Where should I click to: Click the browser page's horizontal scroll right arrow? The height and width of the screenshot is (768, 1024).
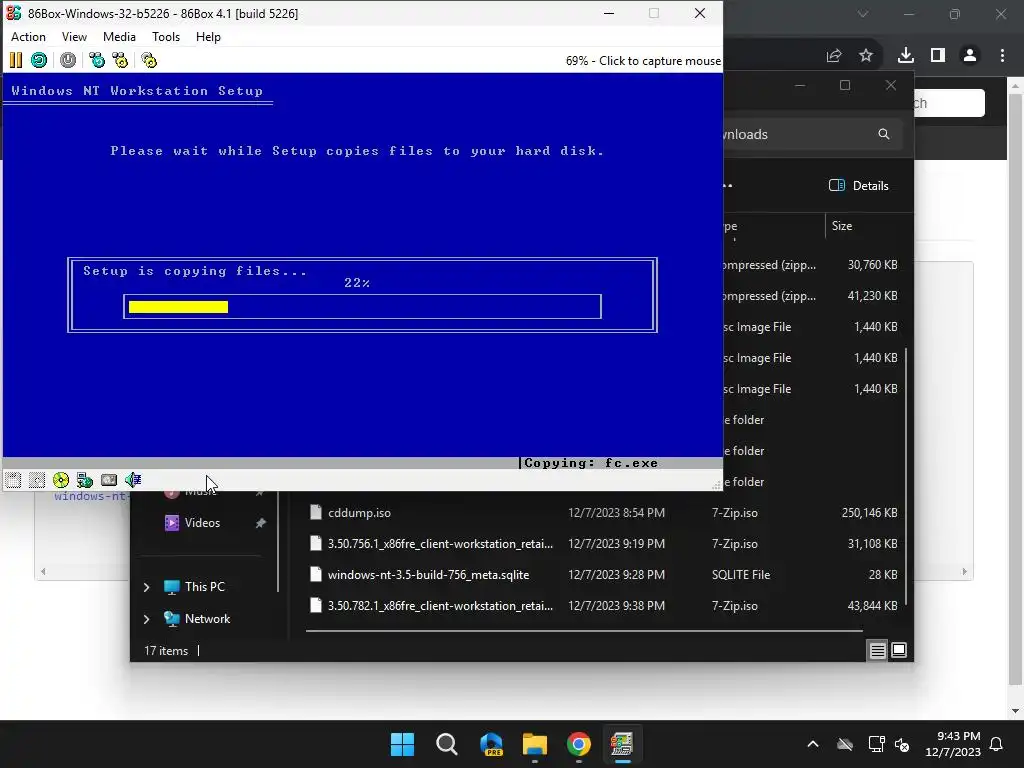(x=965, y=571)
